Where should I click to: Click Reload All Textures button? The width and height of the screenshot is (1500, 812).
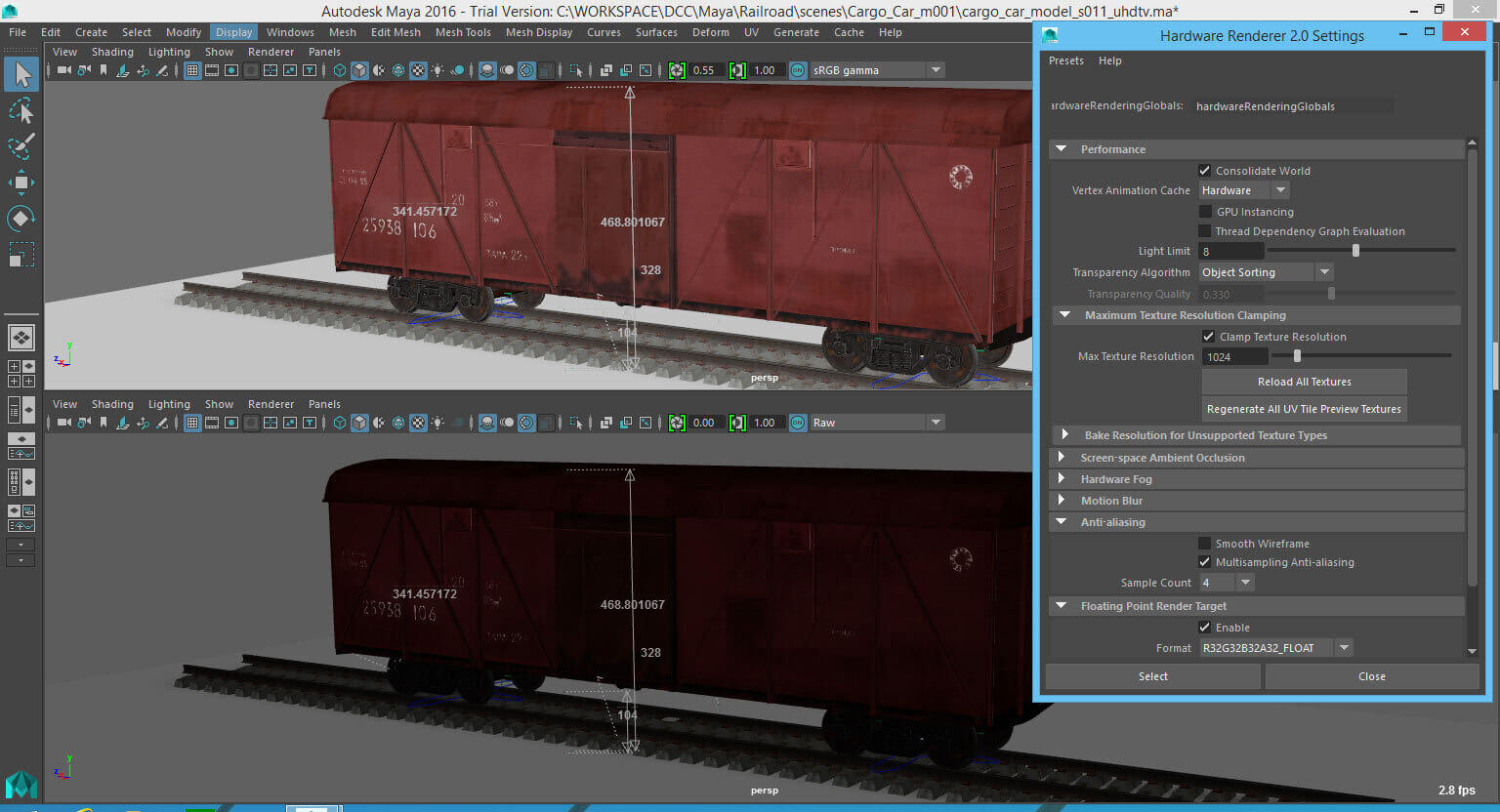click(1304, 382)
